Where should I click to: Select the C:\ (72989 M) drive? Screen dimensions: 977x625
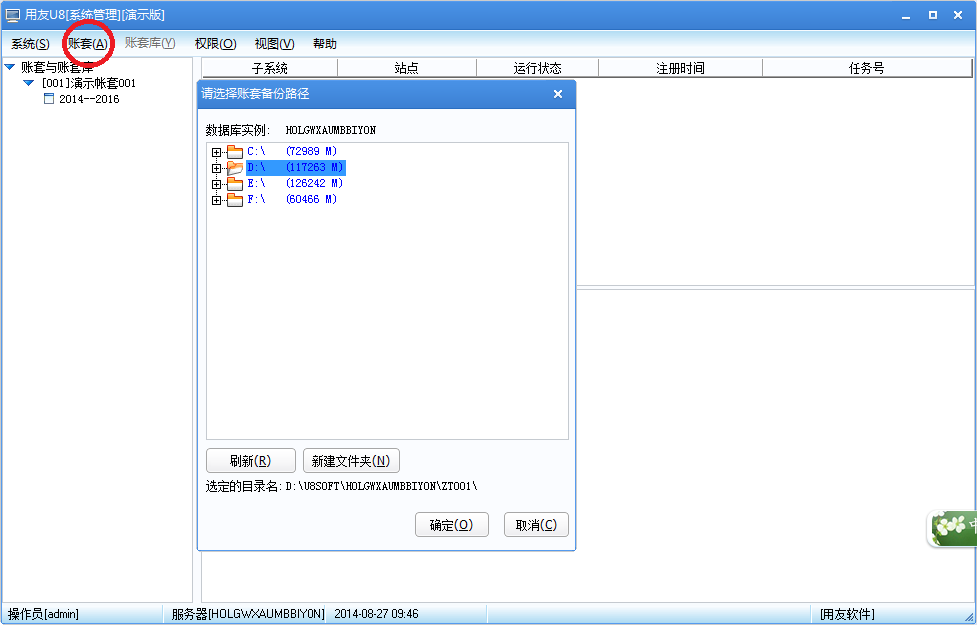point(292,151)
